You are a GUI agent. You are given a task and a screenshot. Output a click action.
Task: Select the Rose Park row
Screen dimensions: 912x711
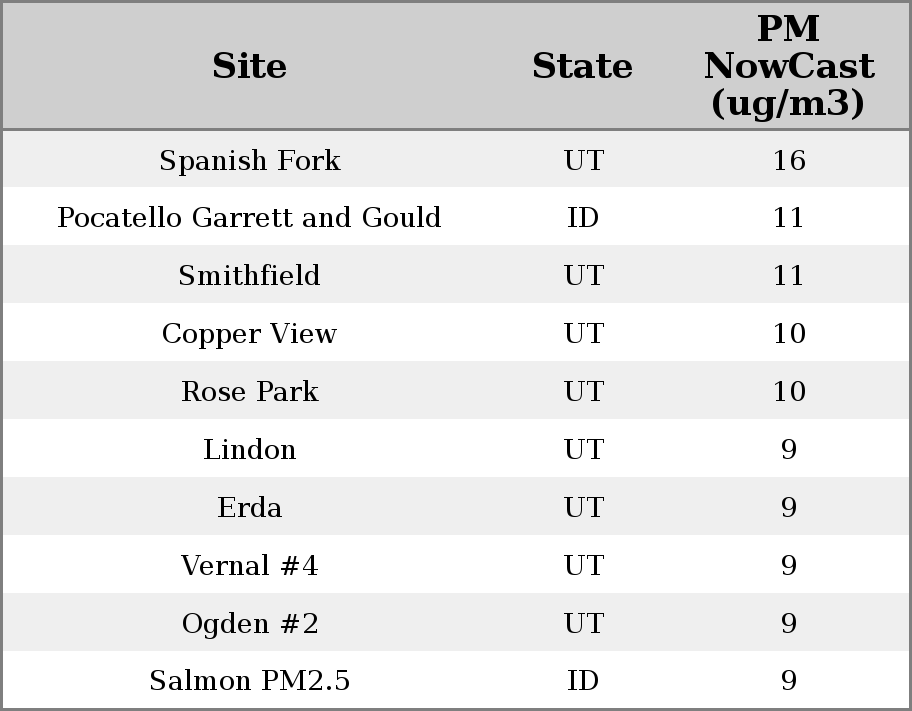(x=249, y=392)
